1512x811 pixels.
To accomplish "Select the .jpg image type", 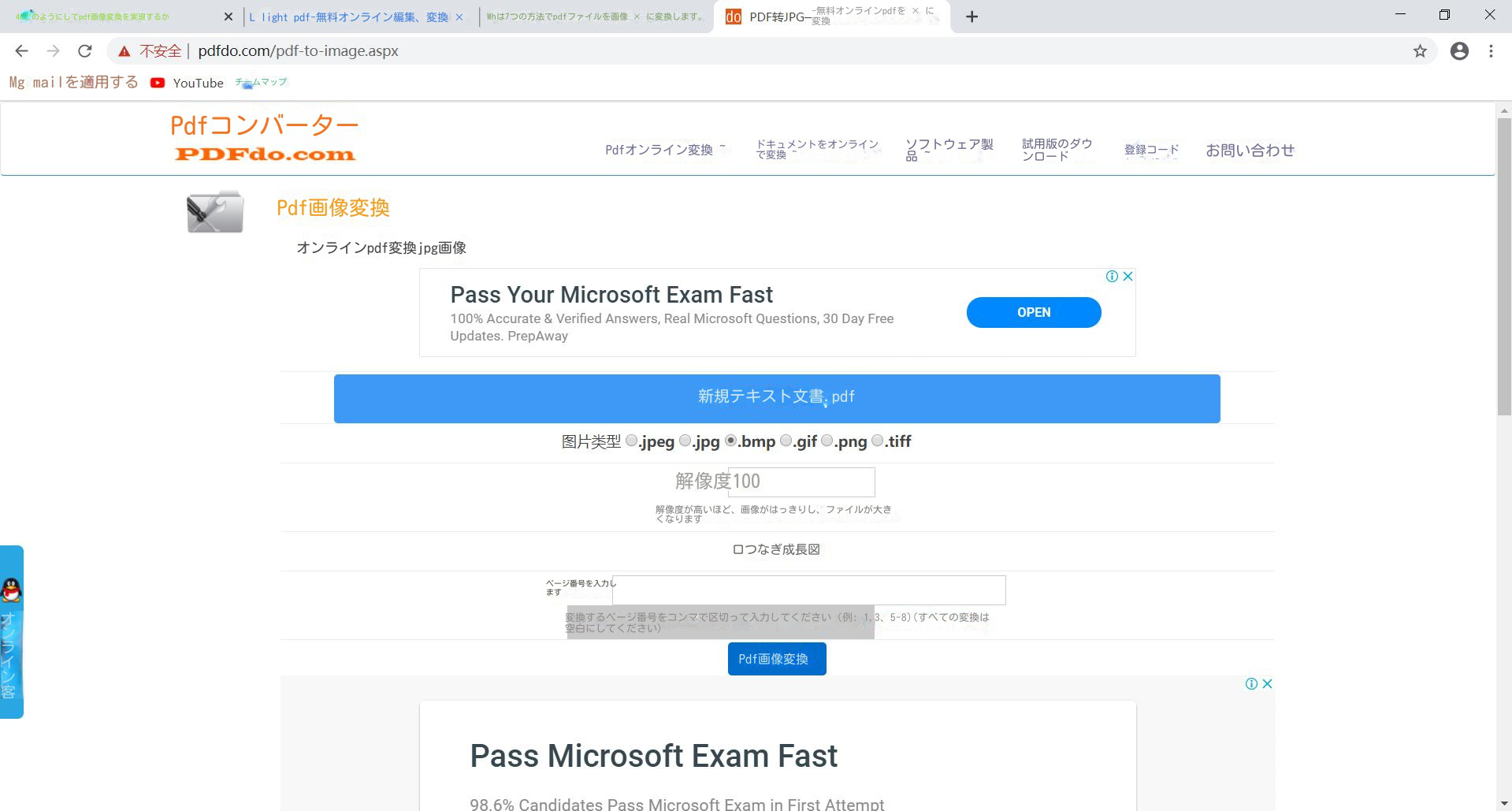I will coord(685,441).
